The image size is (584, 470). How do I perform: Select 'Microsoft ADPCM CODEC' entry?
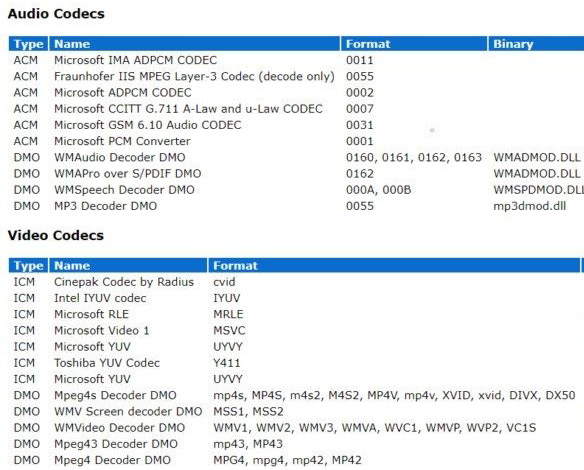tap(123, 92)
